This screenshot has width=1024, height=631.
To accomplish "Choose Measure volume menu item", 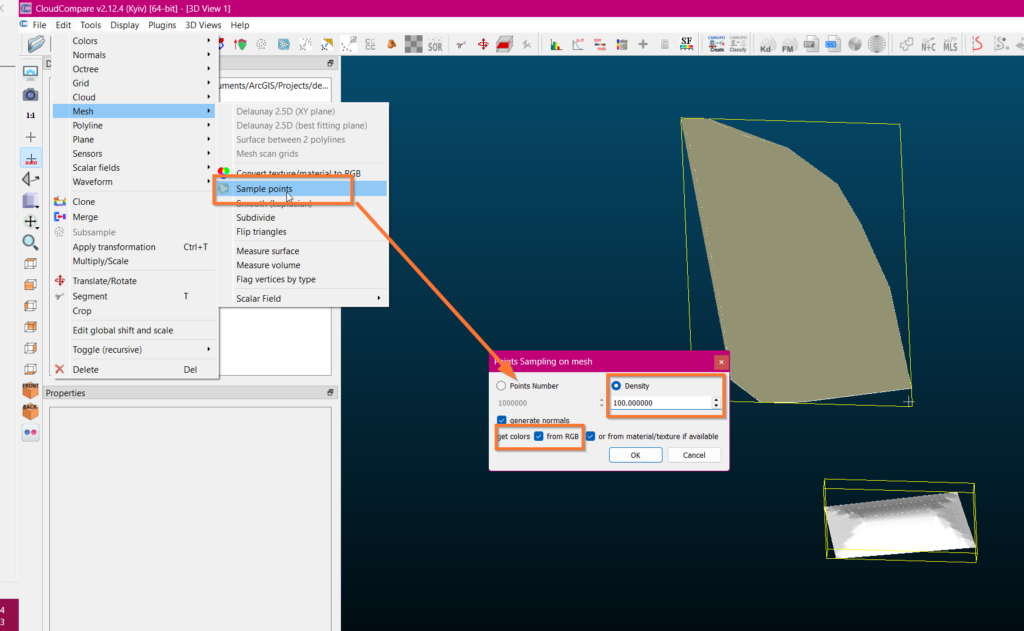I will point(302,265).
